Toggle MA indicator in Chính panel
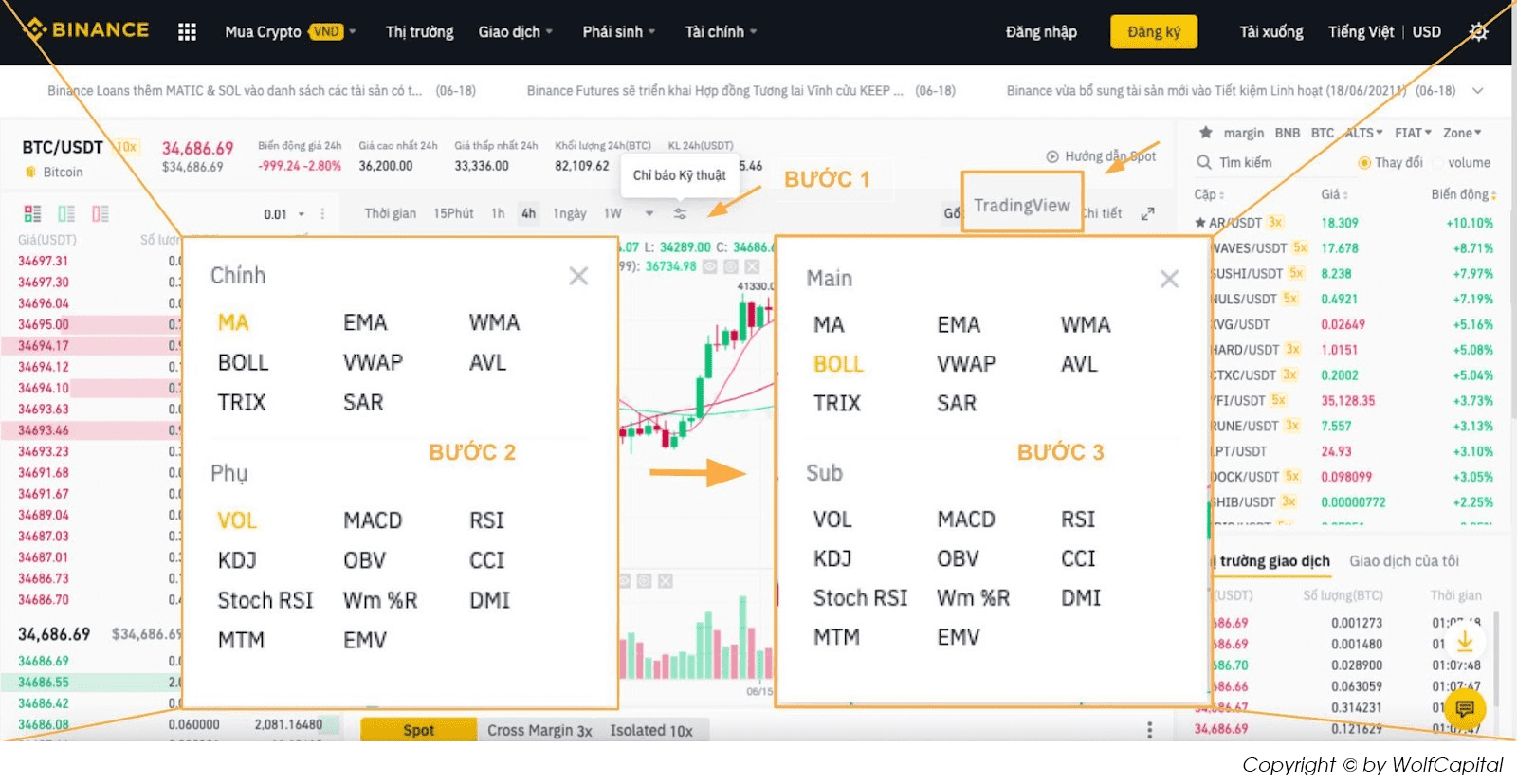The image size is (1517, 784). coord(233,322)
